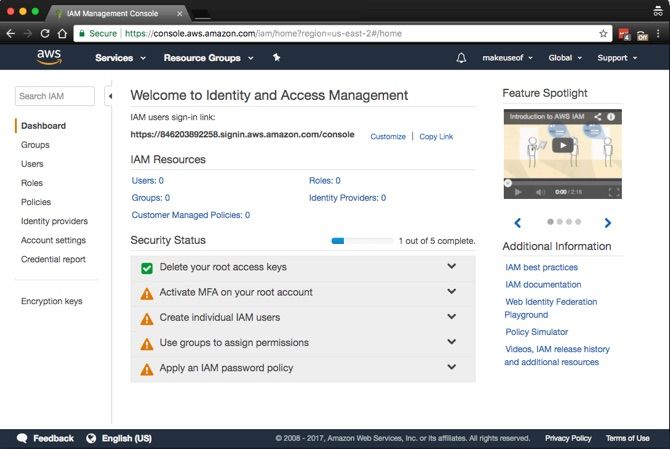Open the Global region dropdown
Screen dimensions: 670x449
point(565,58)
